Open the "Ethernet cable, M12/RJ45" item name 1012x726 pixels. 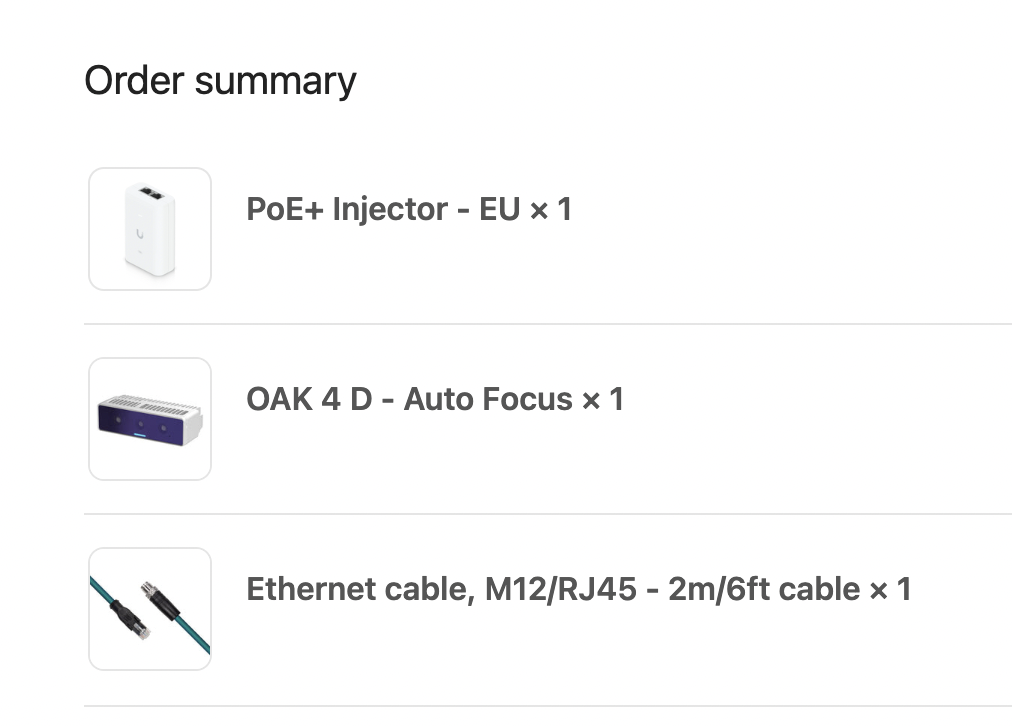click(x=441, y=589)
